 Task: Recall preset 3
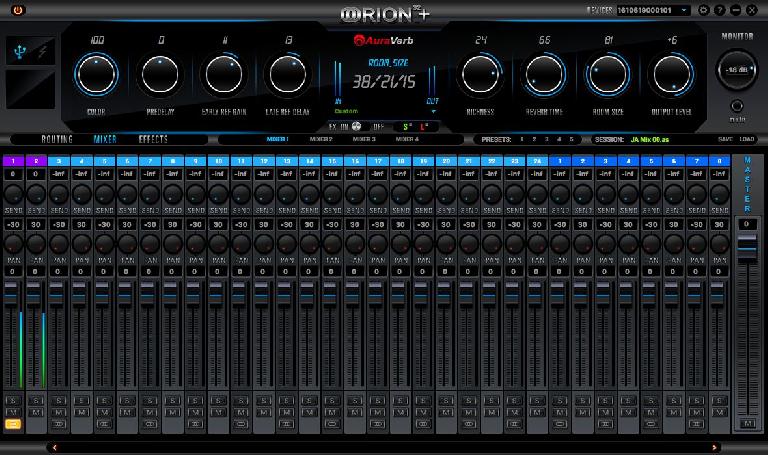547,139
